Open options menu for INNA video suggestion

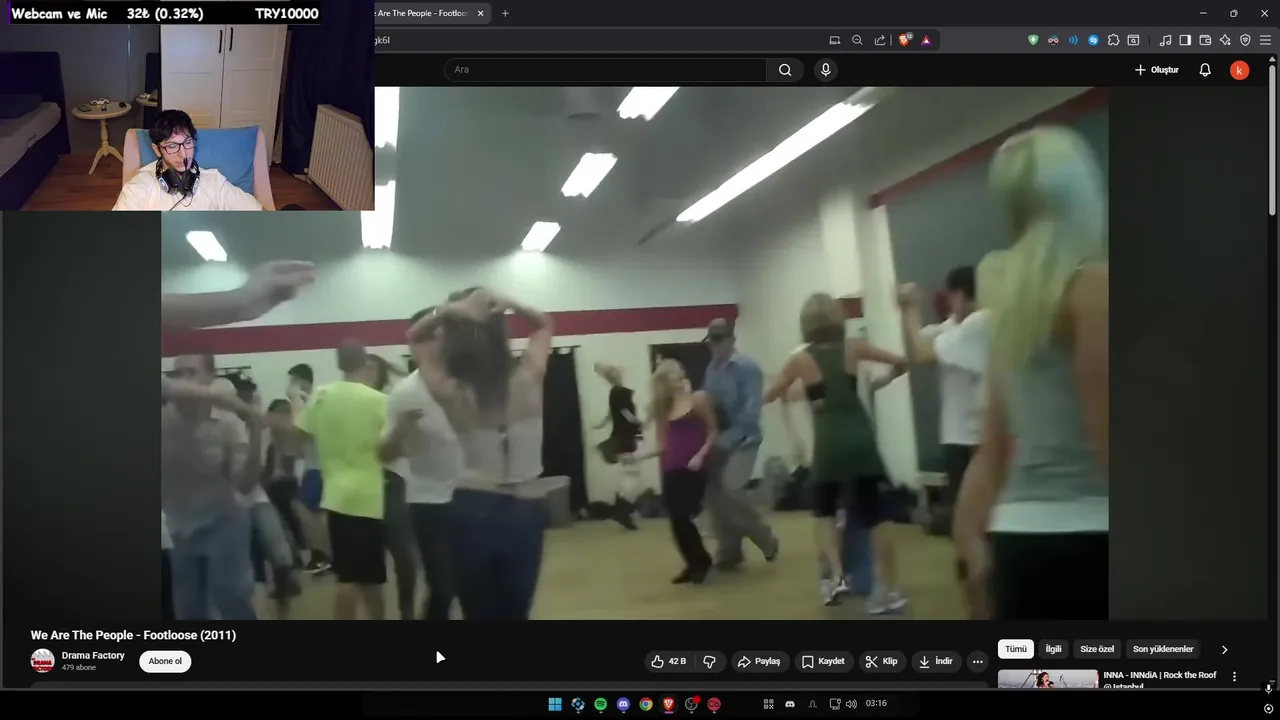(1234, 677)
